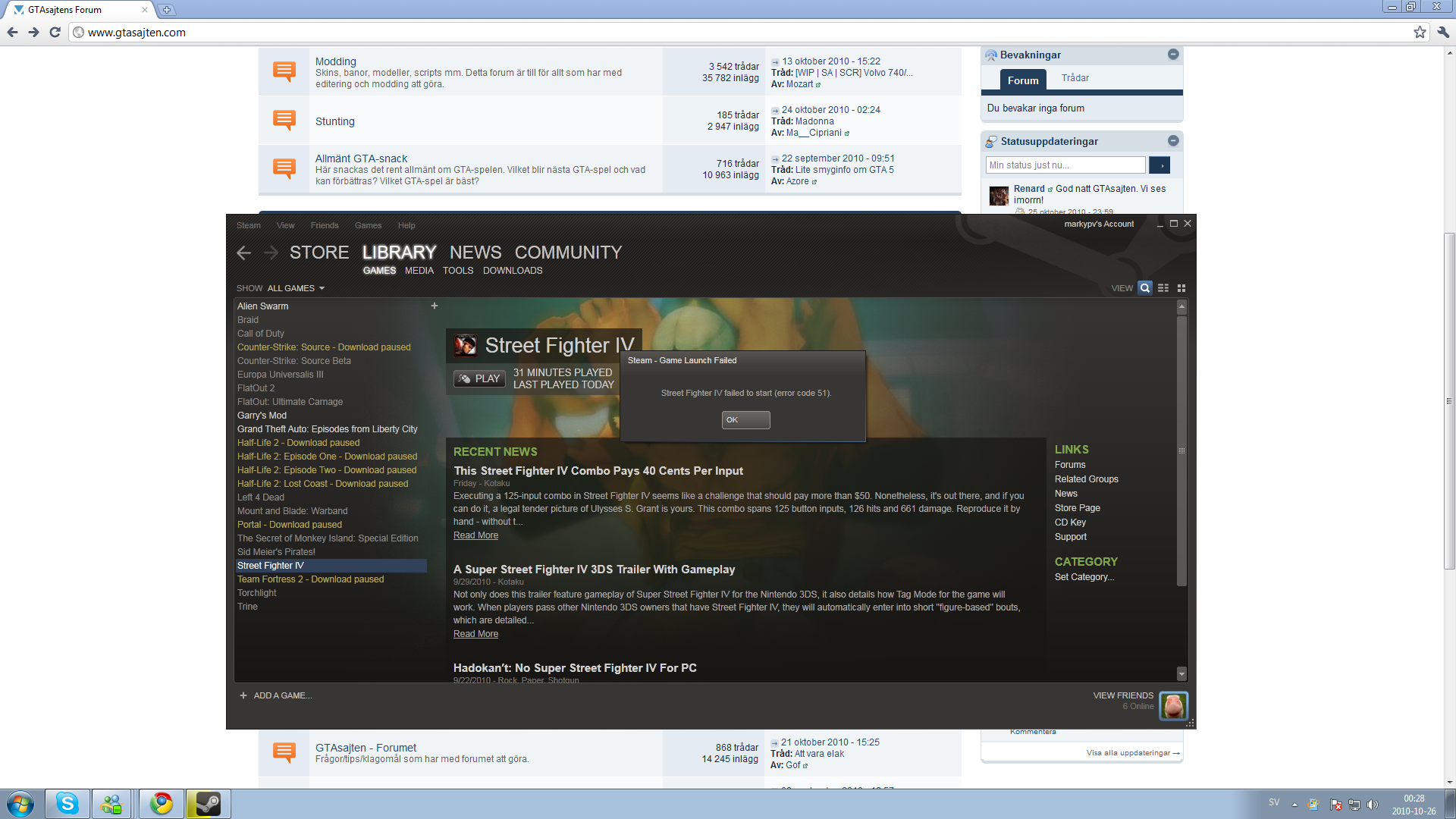Close the GTAsajtens Forum tab
The height and width of the screenshot is (819, 1456).
tap(145, 10)
